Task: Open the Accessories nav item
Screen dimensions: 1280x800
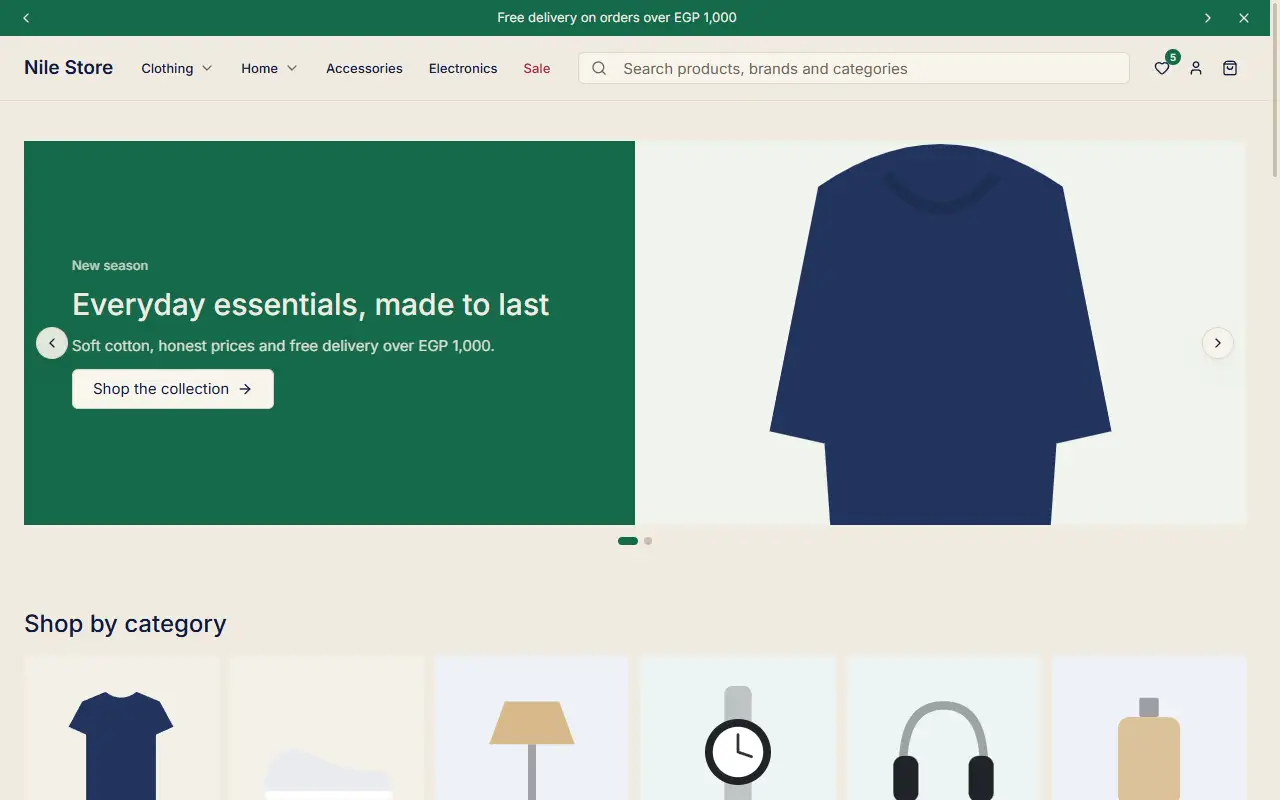Action: click(x=364, y=68)
